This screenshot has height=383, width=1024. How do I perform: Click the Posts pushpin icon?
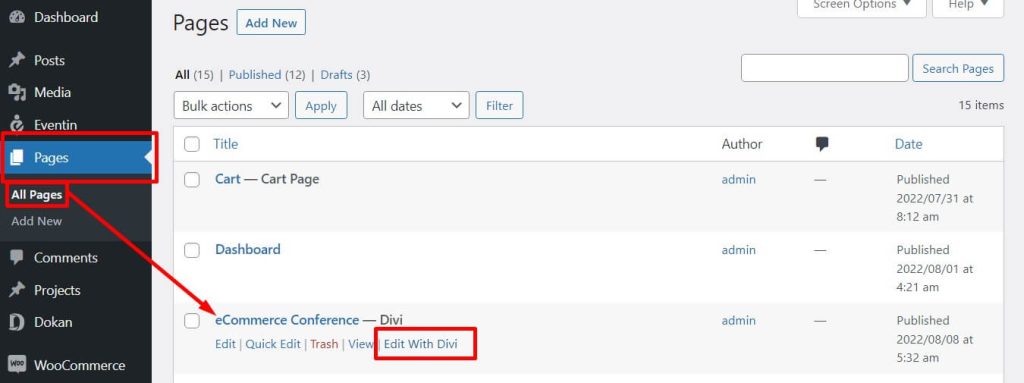pyautogui.click(x=17, y=60)
